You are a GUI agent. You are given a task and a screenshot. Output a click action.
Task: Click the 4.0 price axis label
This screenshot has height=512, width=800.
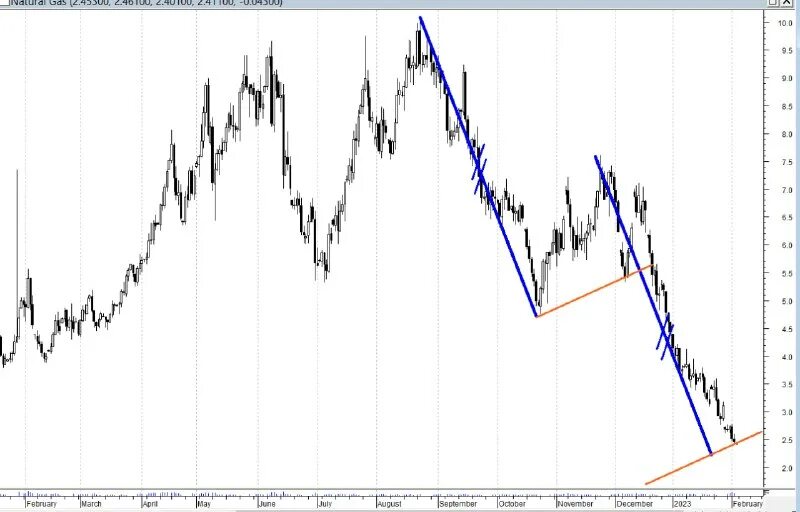coord(786,357)
